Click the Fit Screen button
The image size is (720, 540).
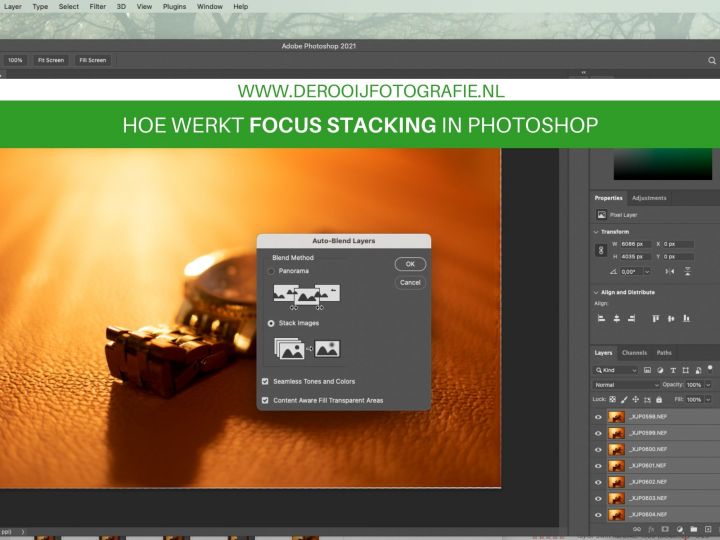[51, 60]
